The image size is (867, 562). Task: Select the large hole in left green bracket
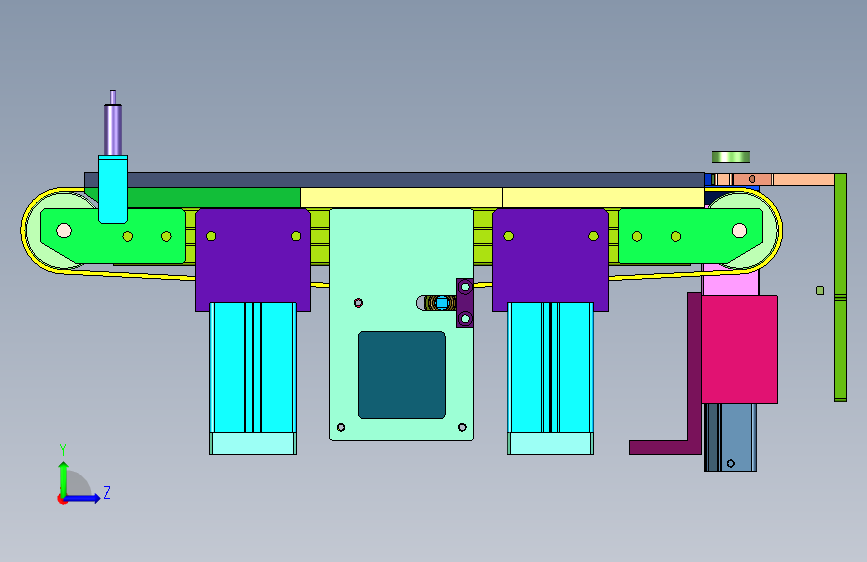64,230
